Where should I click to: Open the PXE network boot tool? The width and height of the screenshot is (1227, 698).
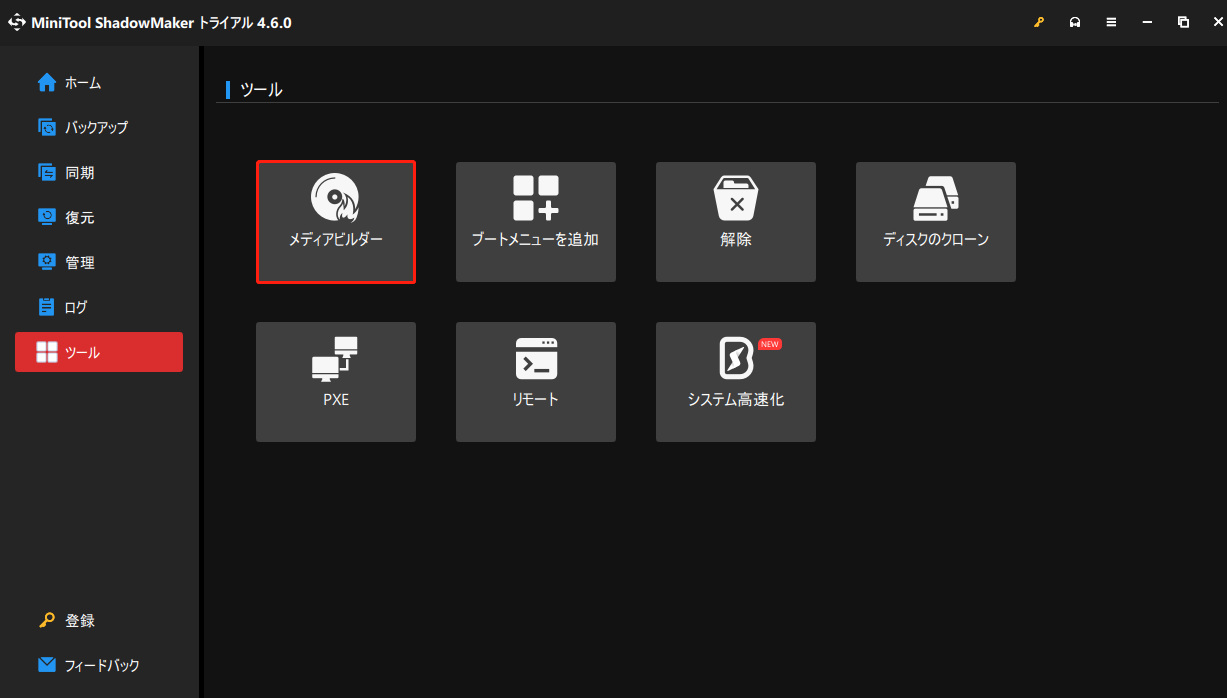click(x=335, y=382)
